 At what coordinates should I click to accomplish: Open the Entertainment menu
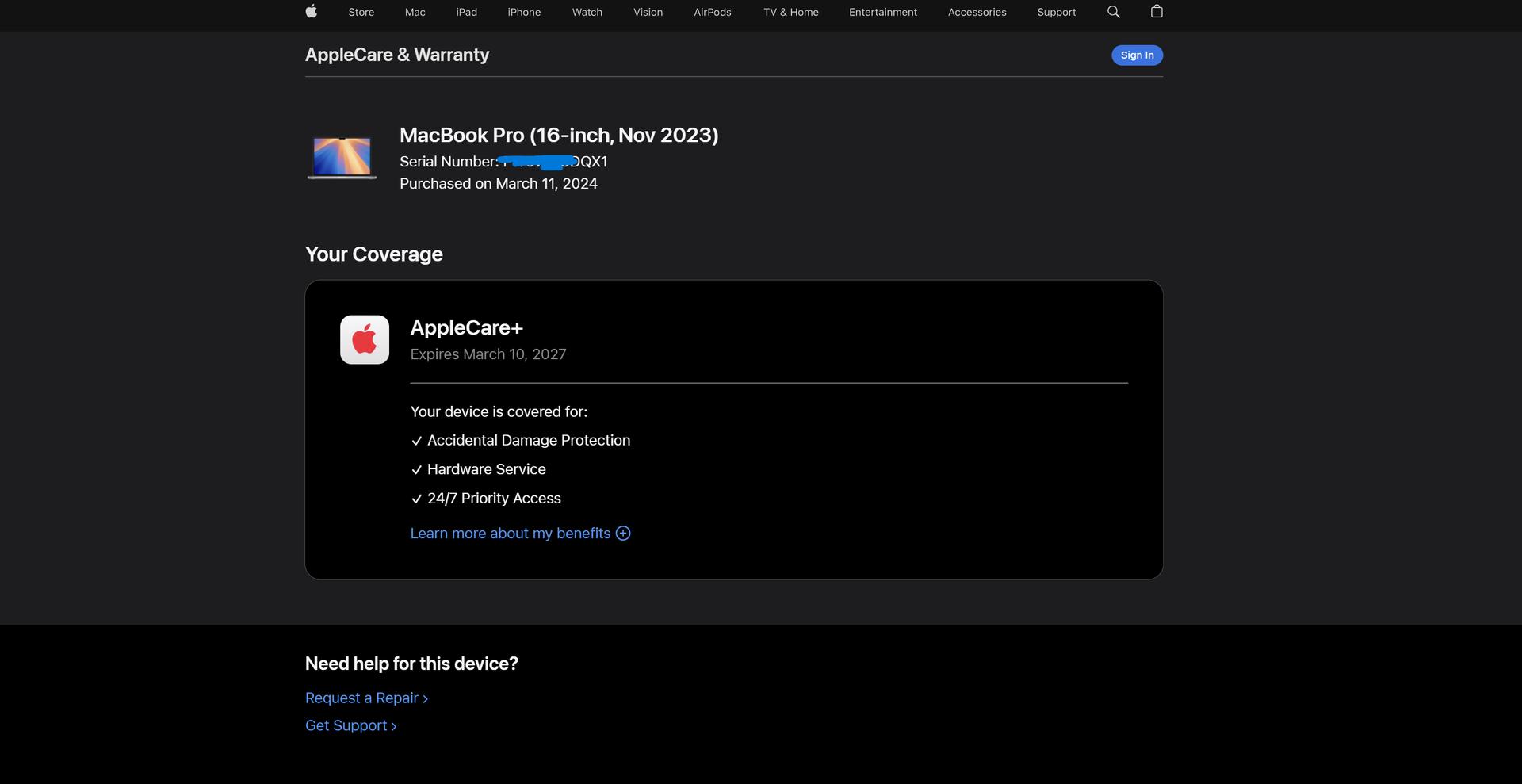(x=883, y=12)
